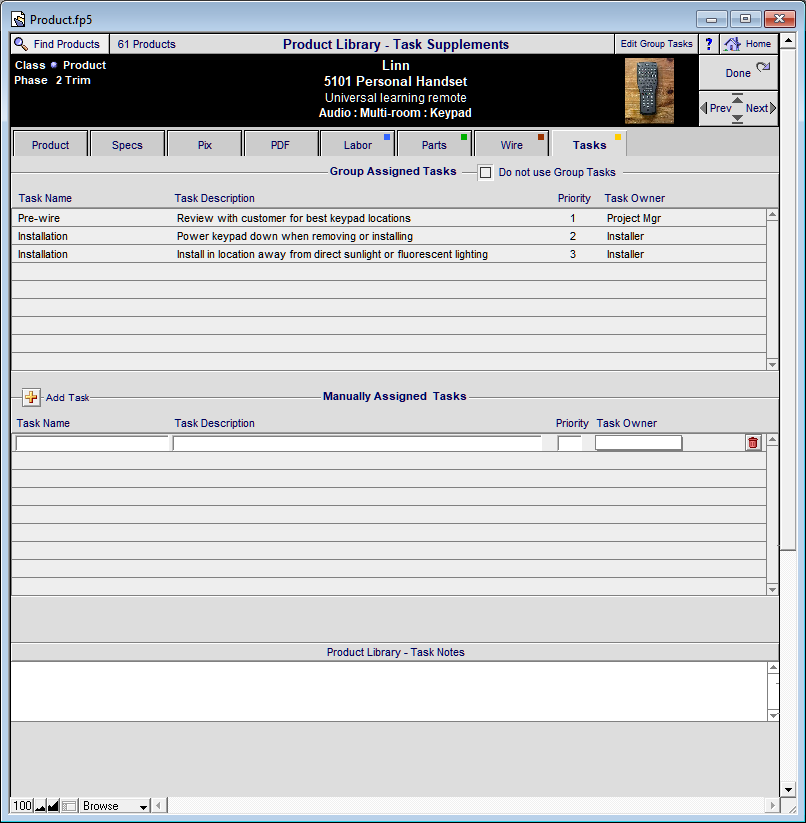Click the Product.fp5 title bar file icon
Image resolution: width=806 pixels, height=823 pixels.
[x=18, y=20]
